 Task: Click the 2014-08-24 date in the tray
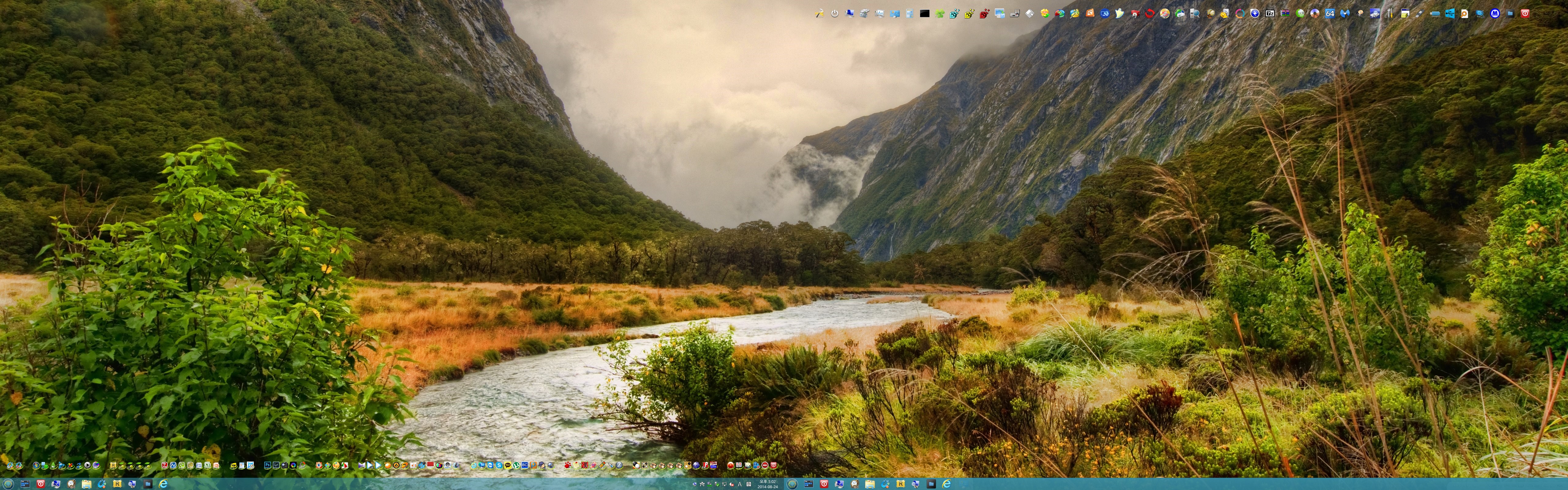click(x=768, y=487)
